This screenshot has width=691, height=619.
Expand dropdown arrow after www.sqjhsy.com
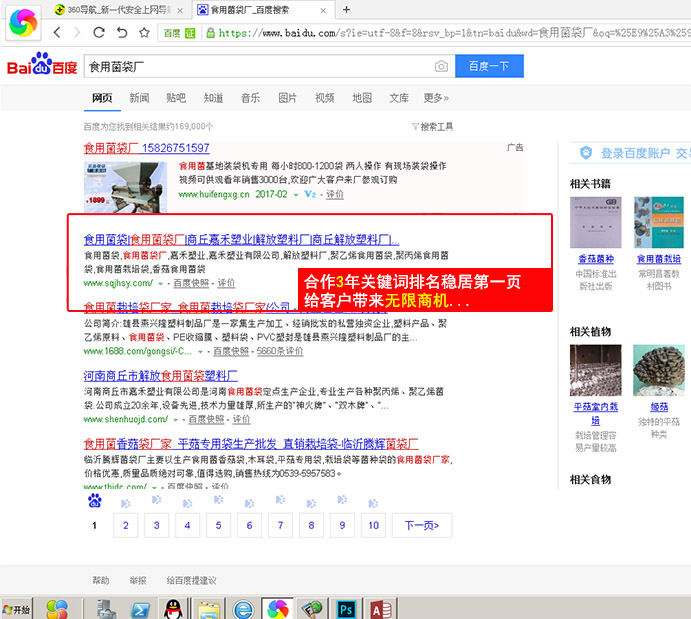click(160, 284)
